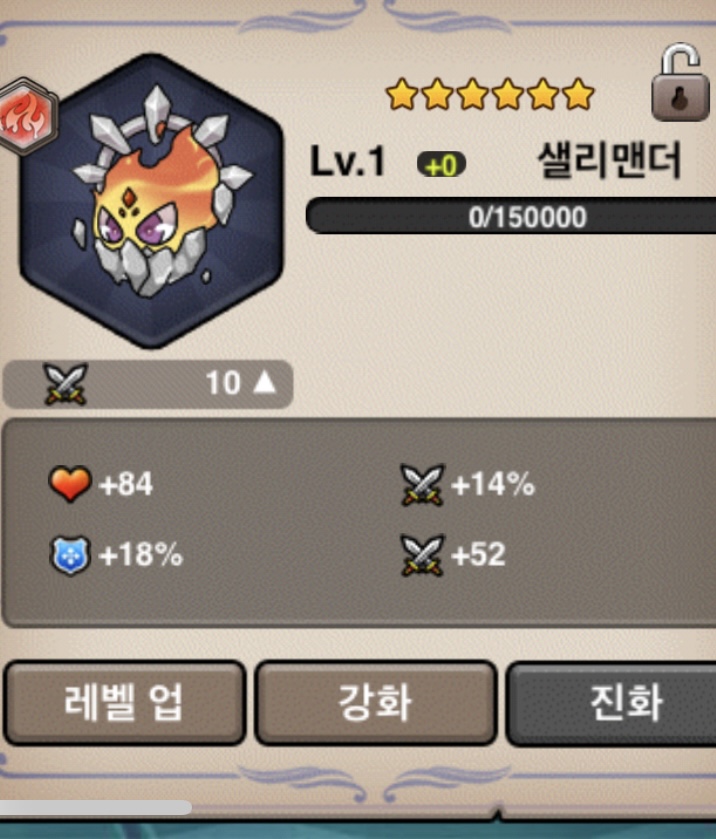Select the Salamander monster portrait

pyautogui.click(x=151, y=201)
